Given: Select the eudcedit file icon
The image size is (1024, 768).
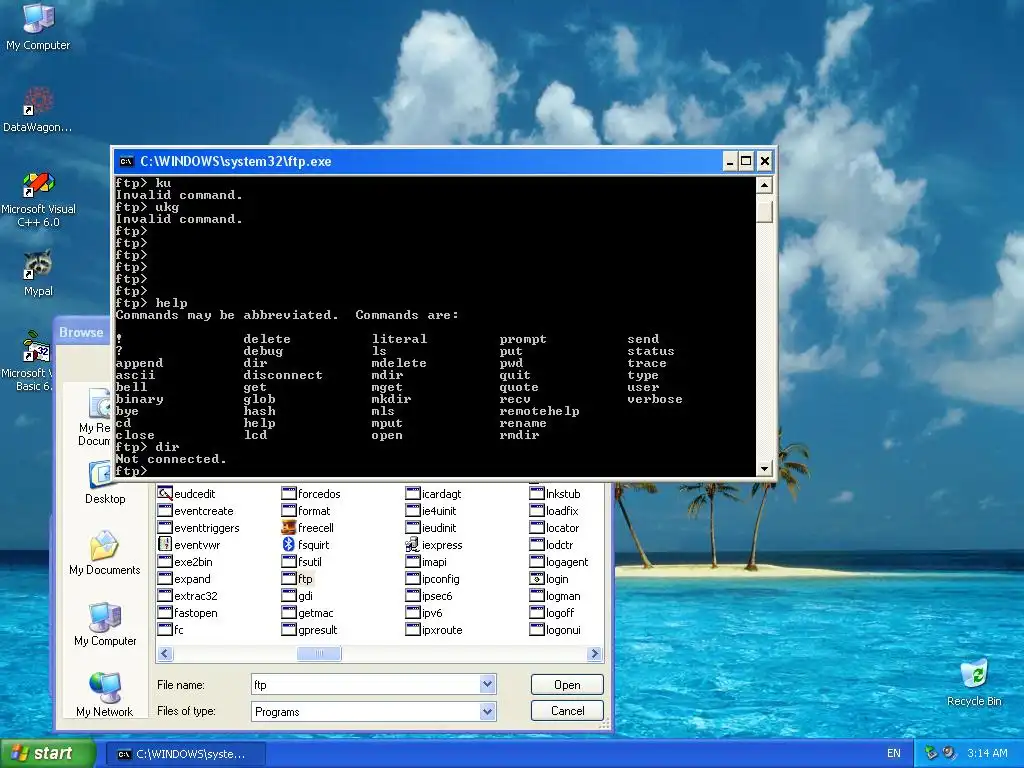Looking at the screenshot, I should coord(187,494).
